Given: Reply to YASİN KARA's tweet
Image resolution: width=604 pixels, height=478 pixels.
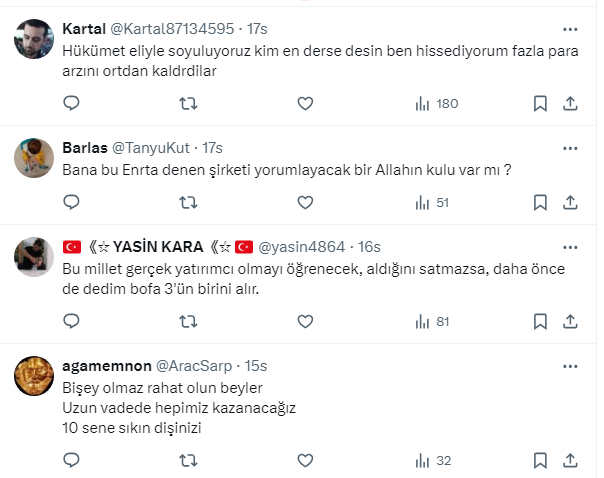Looking at the screenshot, I should [70, 321].
